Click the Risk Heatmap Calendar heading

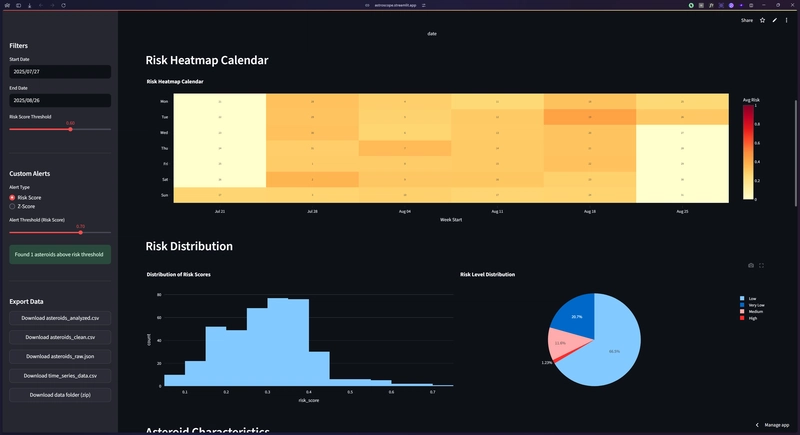click(x=207, y=60)
